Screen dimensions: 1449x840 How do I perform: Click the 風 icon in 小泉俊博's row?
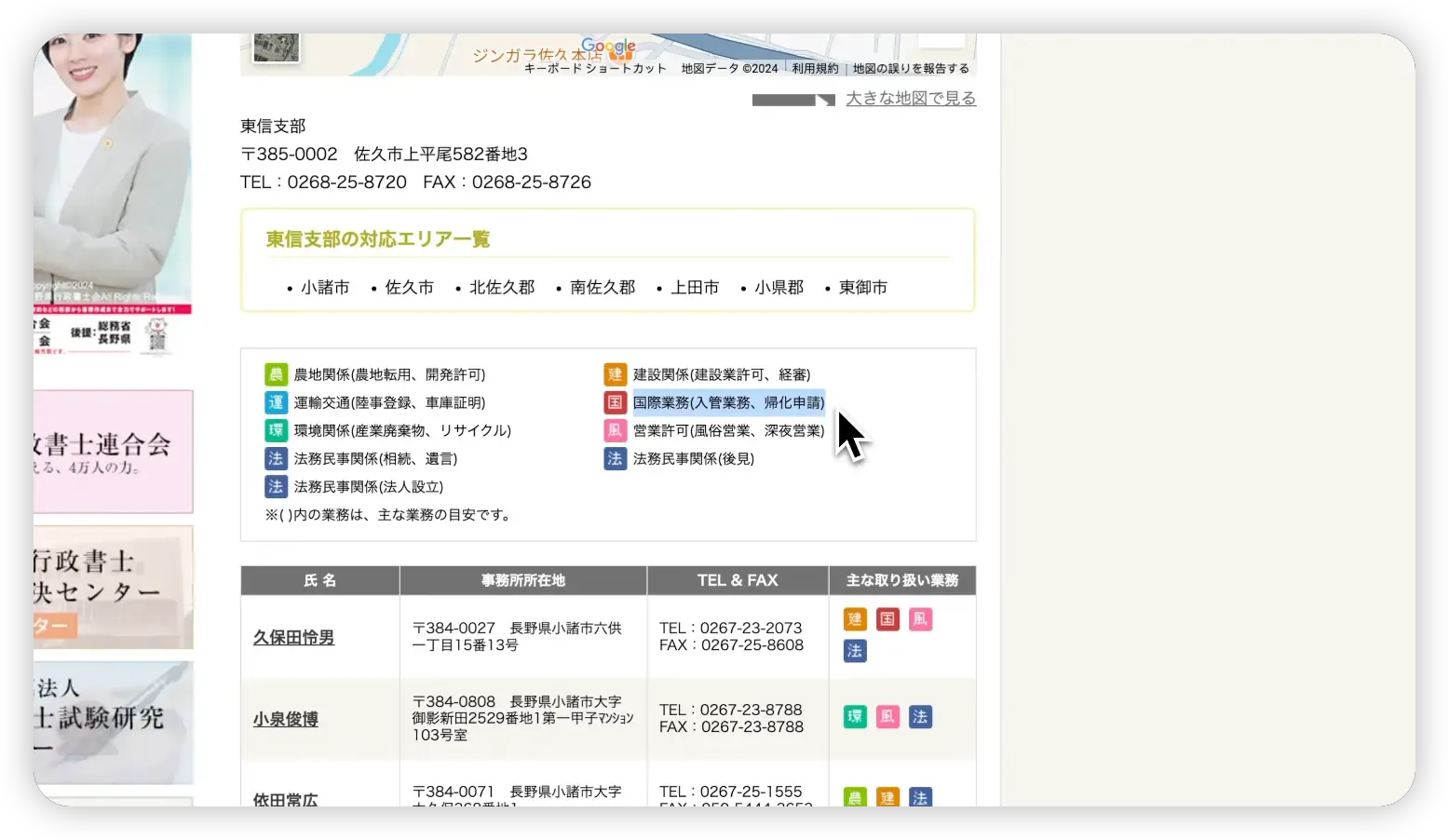(887, 717)
